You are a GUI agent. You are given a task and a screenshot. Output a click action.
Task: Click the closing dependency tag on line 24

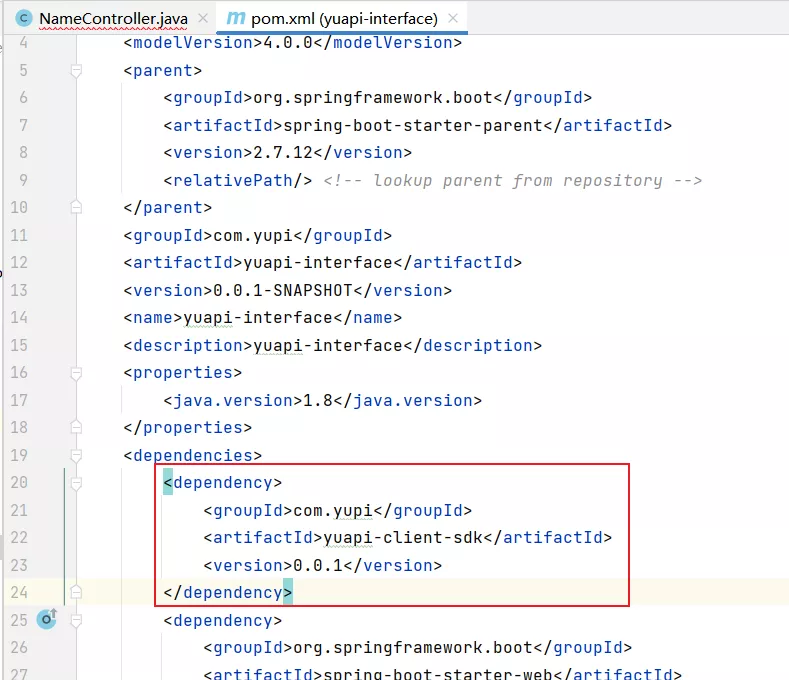(x=228, y=592)
